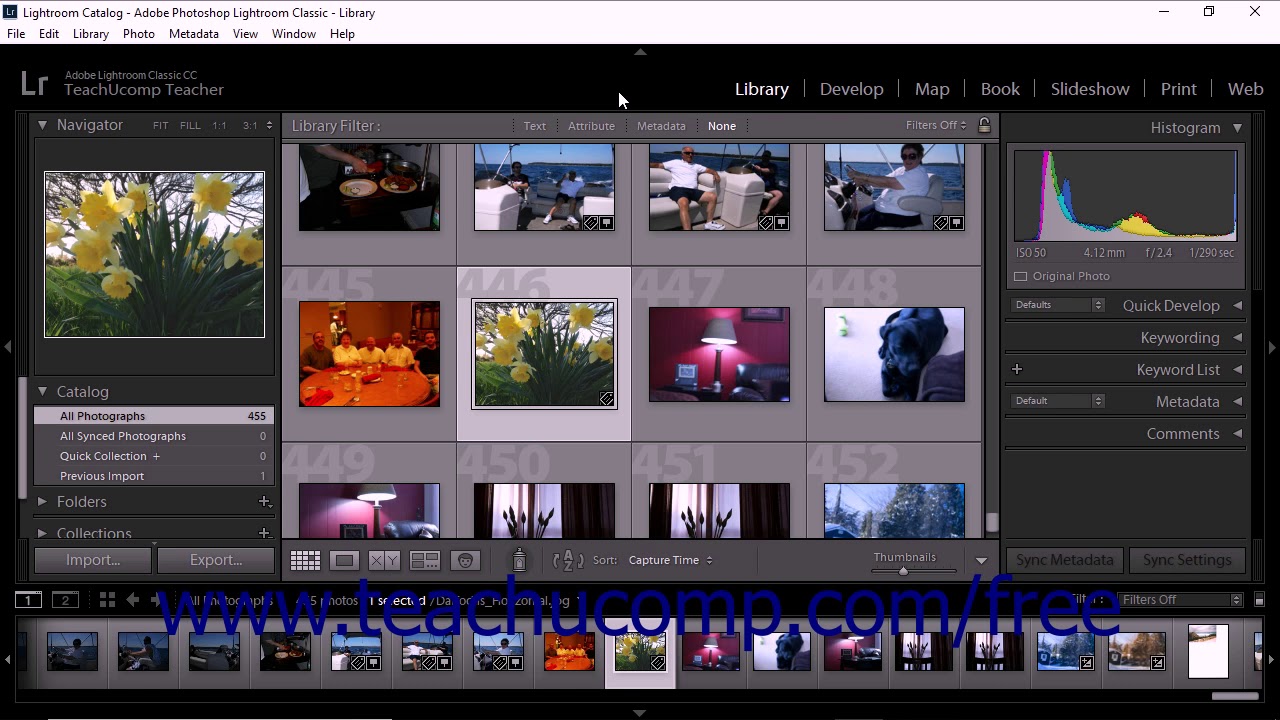
Task: Adjust the Thumbnails size slider
Action: [903, 571]
